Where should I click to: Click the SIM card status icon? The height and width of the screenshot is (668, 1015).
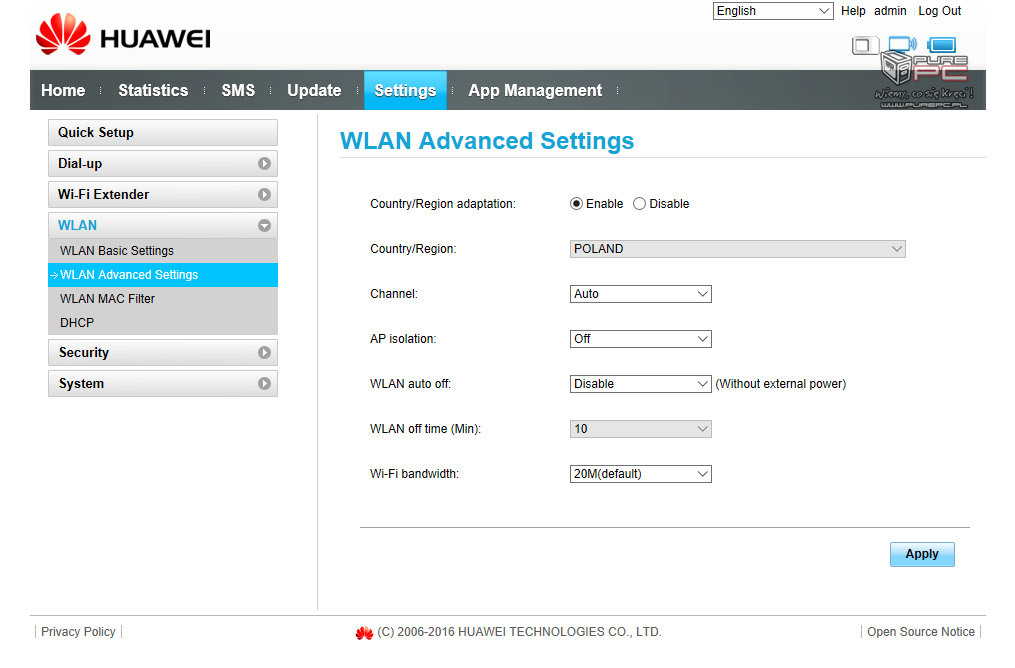click(864, 45)
